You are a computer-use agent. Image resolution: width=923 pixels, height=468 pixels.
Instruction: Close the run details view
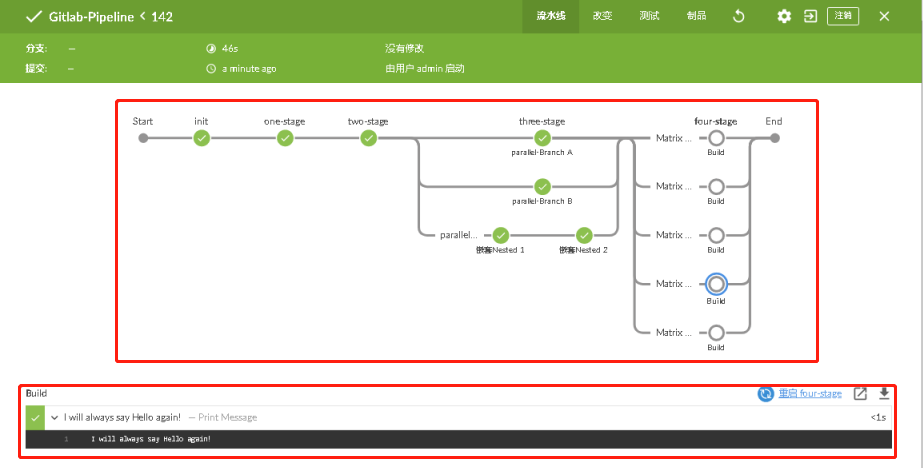click(884, 16)
